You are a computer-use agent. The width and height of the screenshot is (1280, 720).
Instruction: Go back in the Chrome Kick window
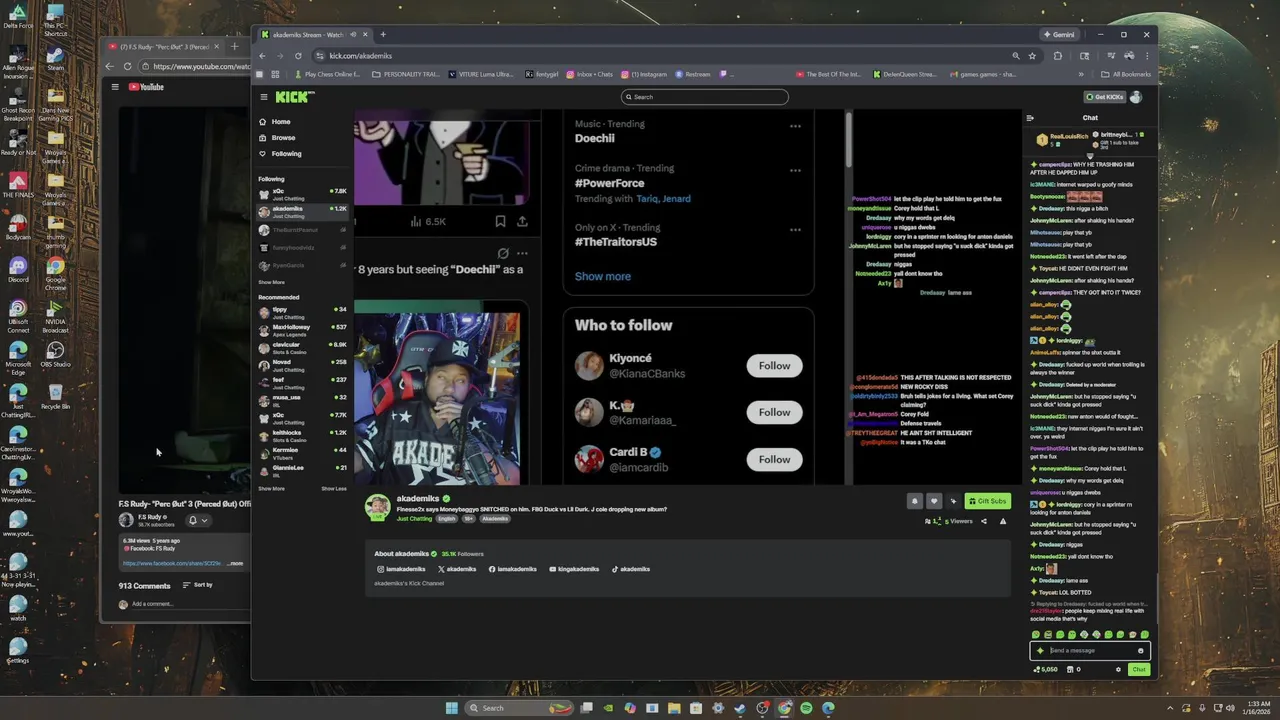(x=264, y=56)
